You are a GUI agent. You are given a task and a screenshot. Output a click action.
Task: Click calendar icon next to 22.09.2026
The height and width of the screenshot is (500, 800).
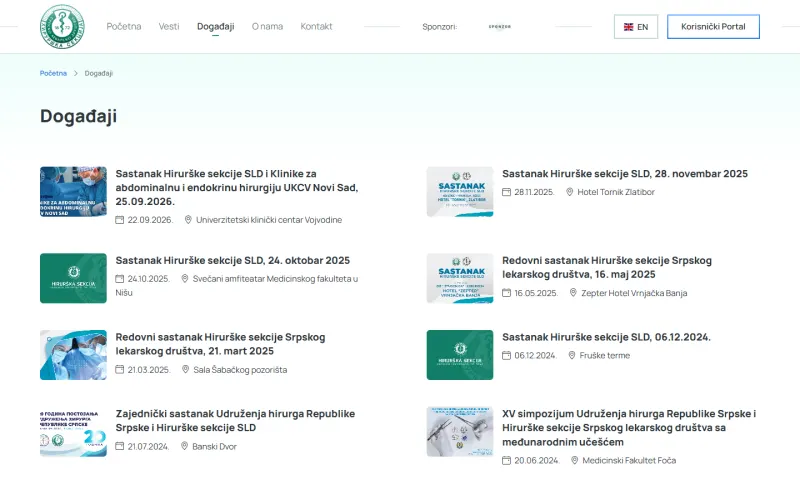click(119, 220)
